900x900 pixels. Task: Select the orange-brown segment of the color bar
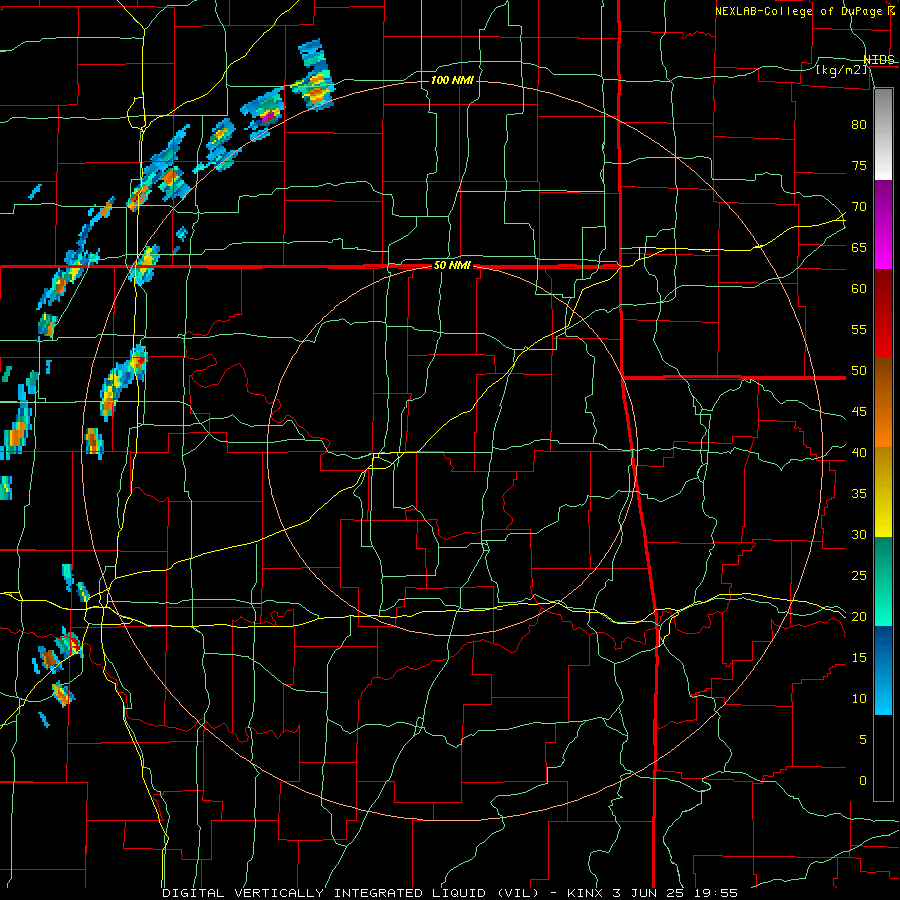883,402
